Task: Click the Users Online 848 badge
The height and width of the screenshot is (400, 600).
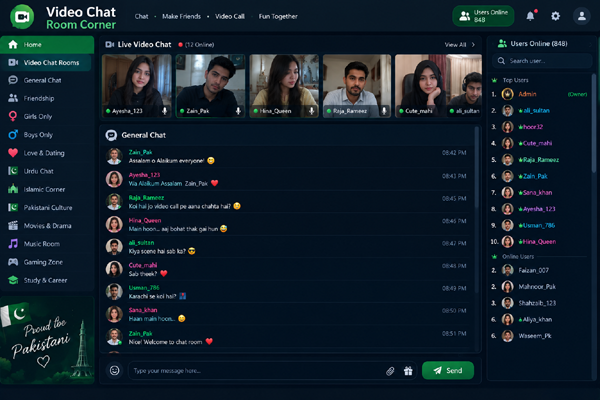Action: (483, 16)
